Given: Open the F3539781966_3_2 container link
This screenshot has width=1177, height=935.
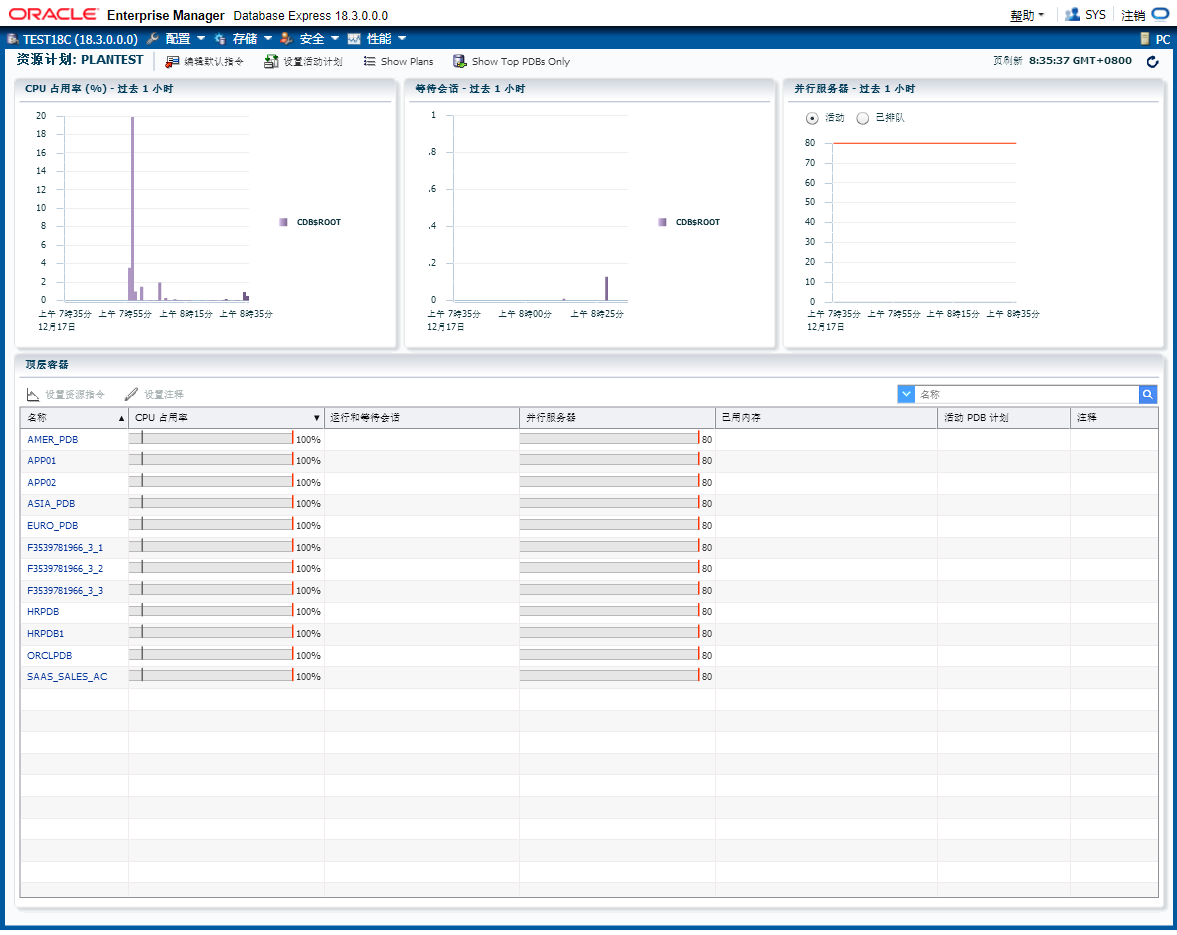Looking at the screenshot, I should click(x=65, y=569).
